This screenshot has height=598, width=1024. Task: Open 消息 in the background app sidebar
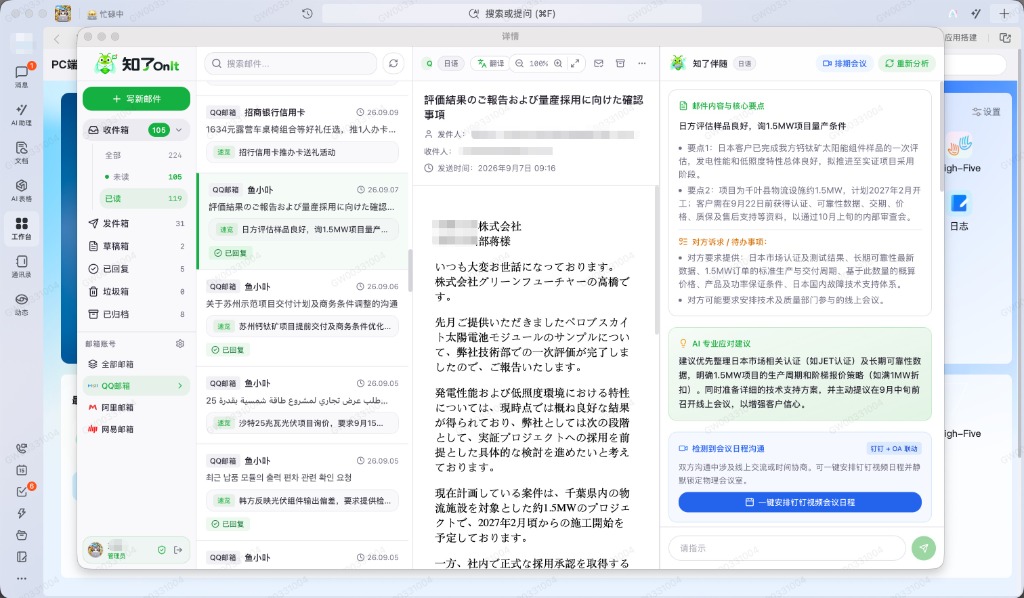(x=22, y=76)
